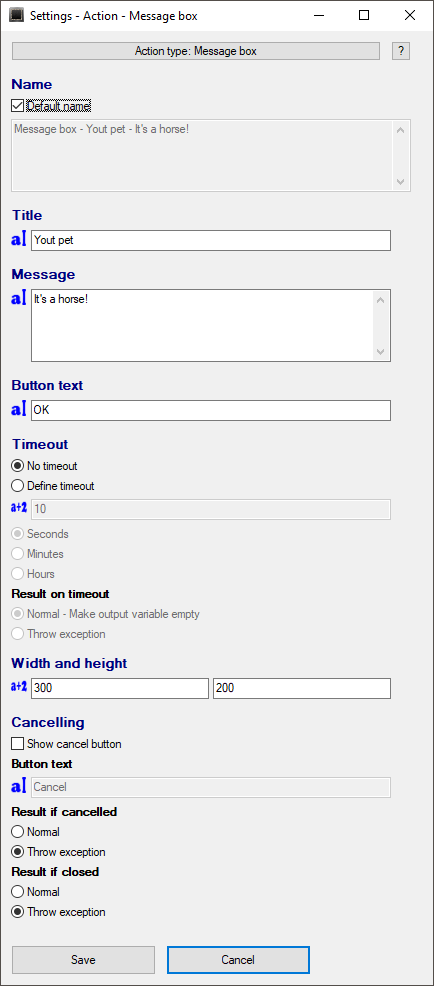434x986 pixels.
Task: Click the Action type: Message box bar
Action: [196, 51]
